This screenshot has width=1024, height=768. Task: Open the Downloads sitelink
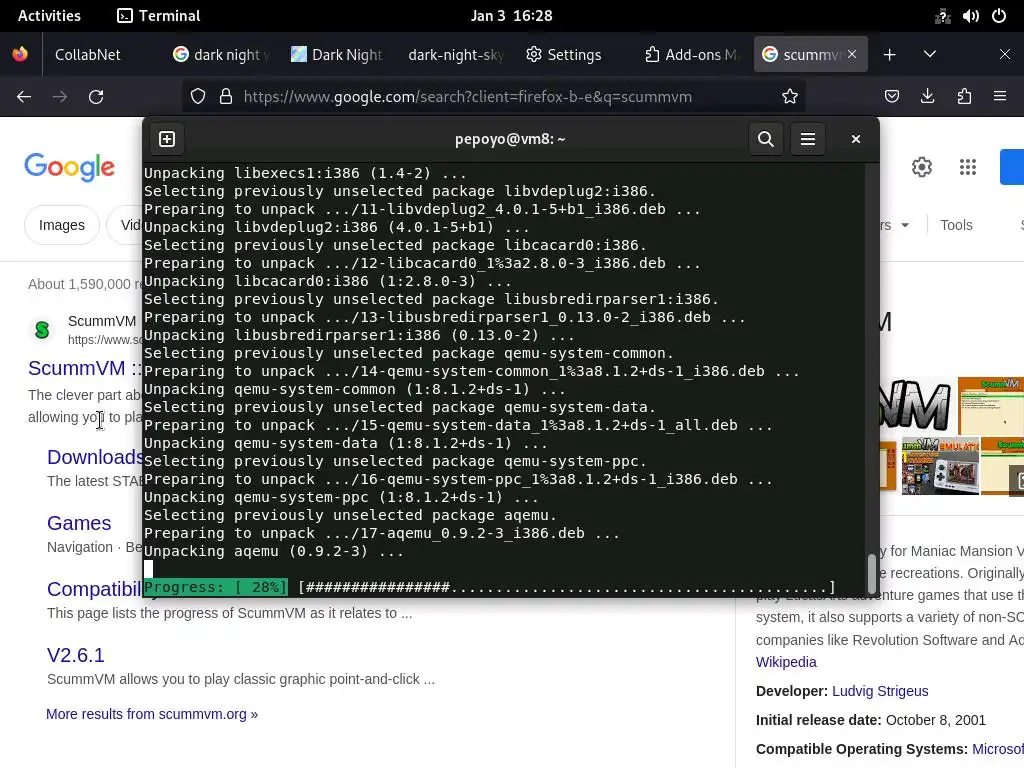coord(95,457)
